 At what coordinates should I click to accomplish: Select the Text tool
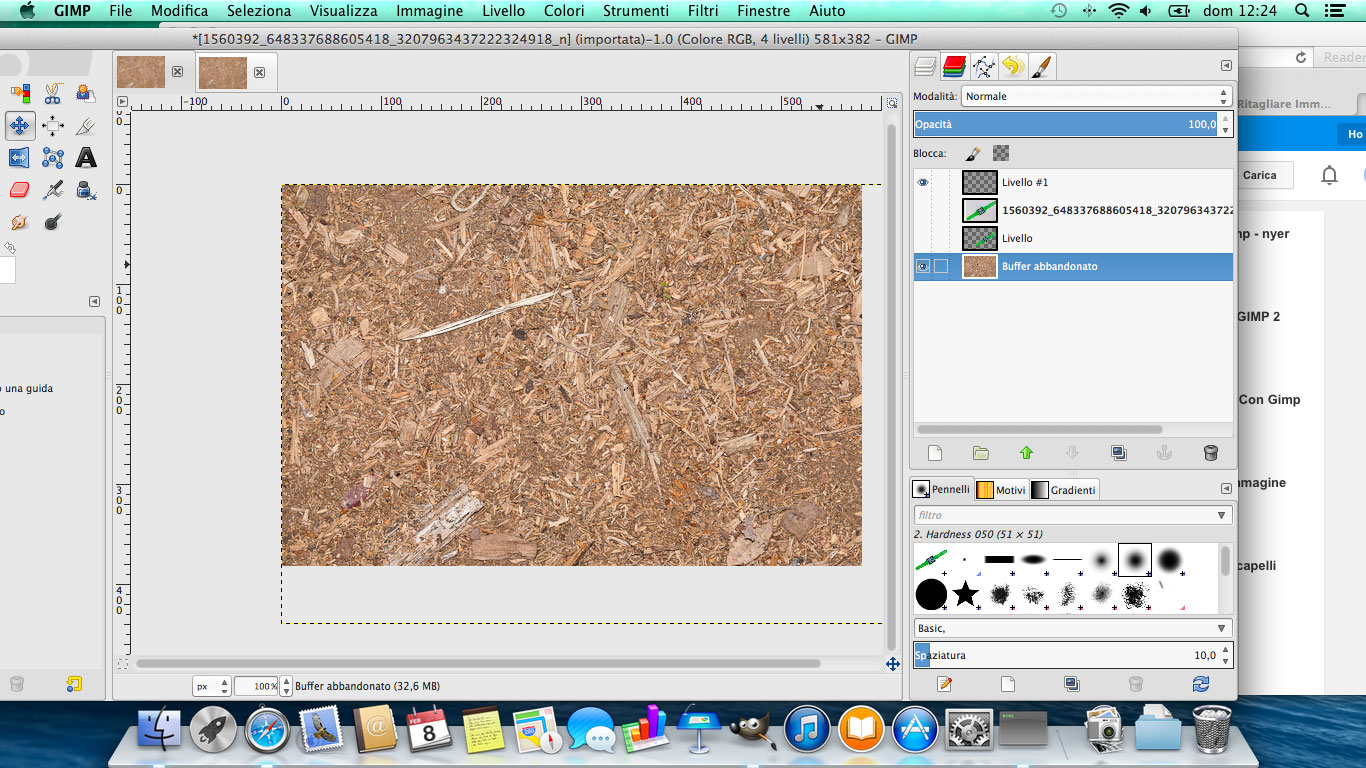(x=86, y=158)
